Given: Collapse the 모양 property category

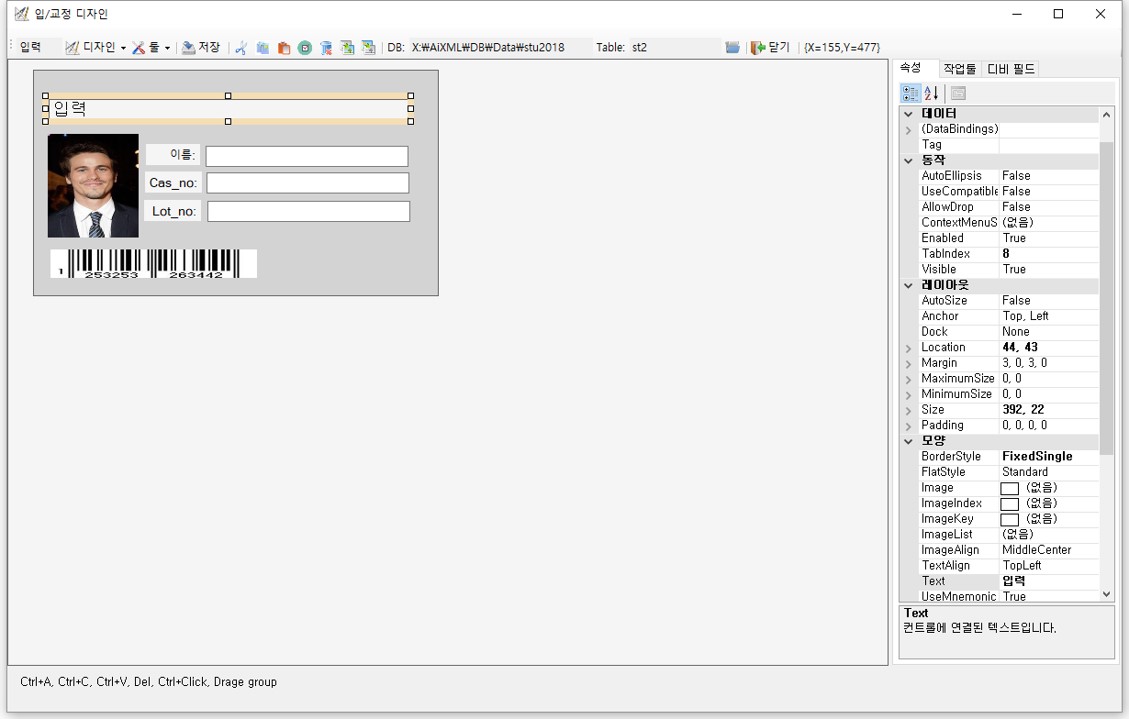Looking at the screenshot, I should [x=908, y=441].
